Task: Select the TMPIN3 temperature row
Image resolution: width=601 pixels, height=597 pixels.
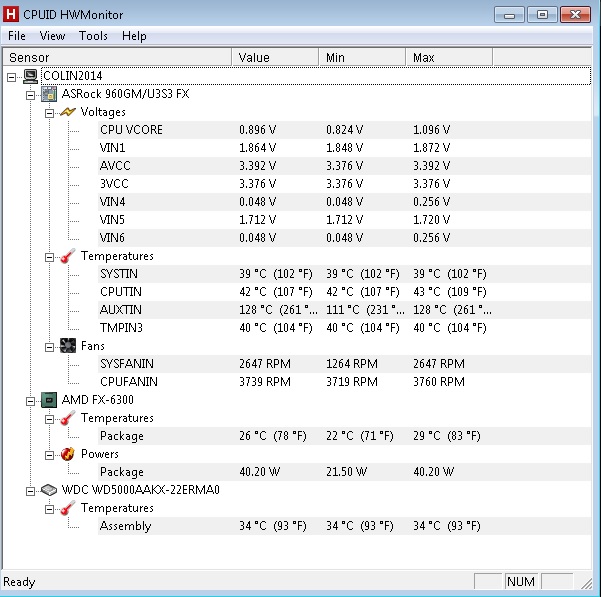Action: point(344,328)
